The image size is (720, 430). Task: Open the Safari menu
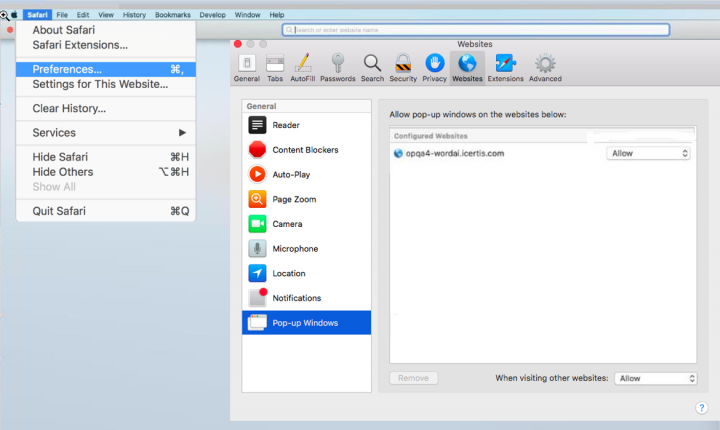(37, 15)
